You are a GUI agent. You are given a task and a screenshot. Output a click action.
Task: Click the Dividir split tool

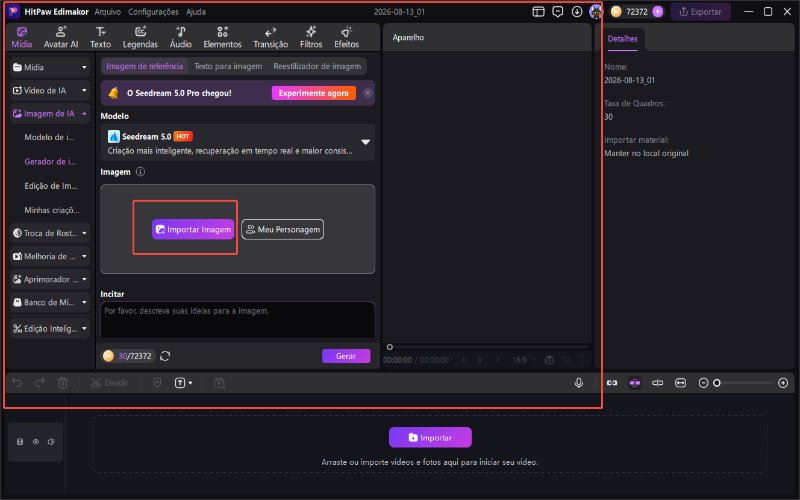tap(109, 383)
